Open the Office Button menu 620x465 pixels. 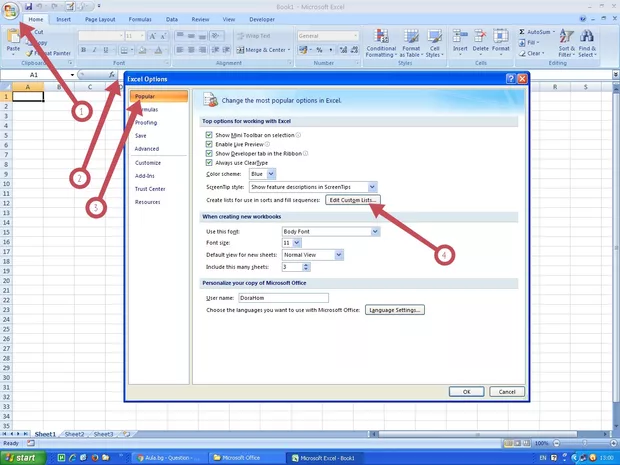(x=10, y=9)
